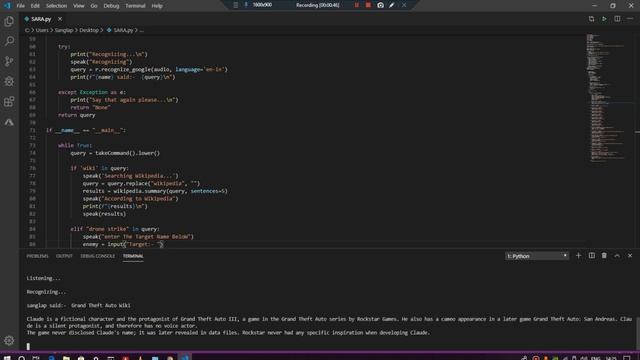Viewport: 640px width, 360px height.
Task: Split the editor to the right
Action: (x=617, y=19)
